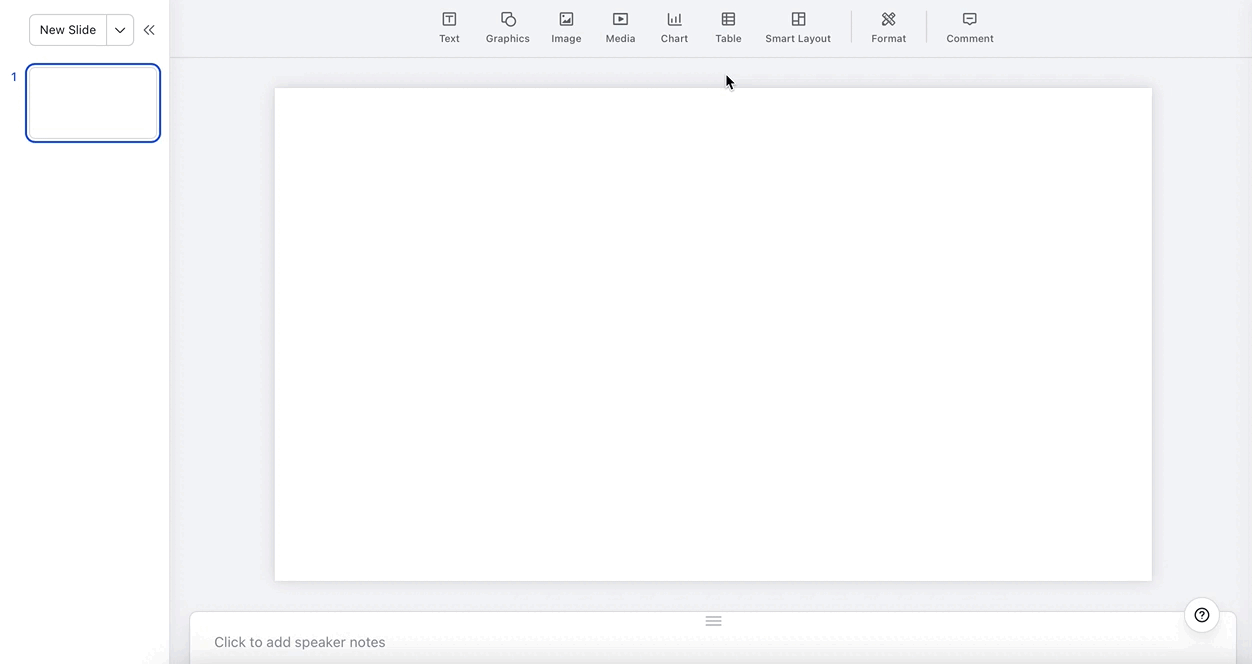Open the Graphics shapes tool
Image resolution: width=1252 pixels, height=664 pixels.
tap(508, 19)
